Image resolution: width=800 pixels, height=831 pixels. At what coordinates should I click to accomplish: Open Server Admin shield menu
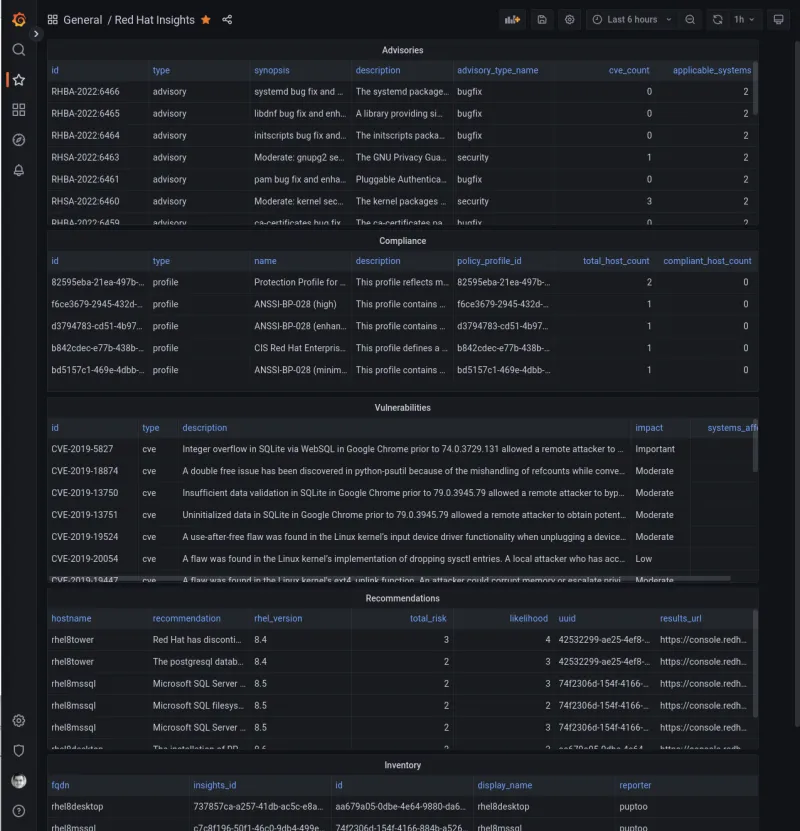click(x=18, y=751)
